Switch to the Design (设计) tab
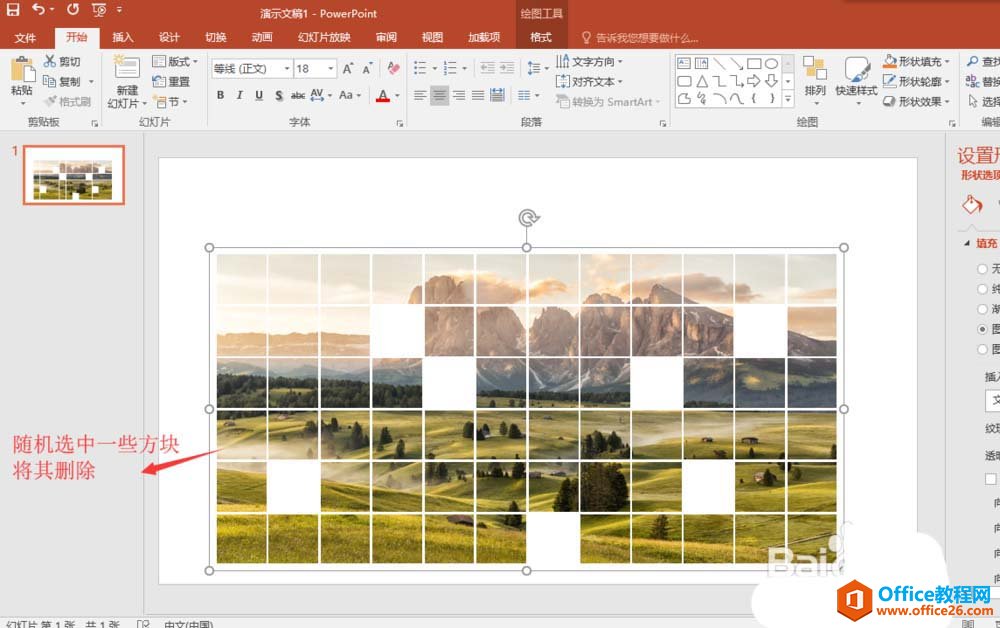The height and width of the screenshot is (628, 1000). [169, 37]
